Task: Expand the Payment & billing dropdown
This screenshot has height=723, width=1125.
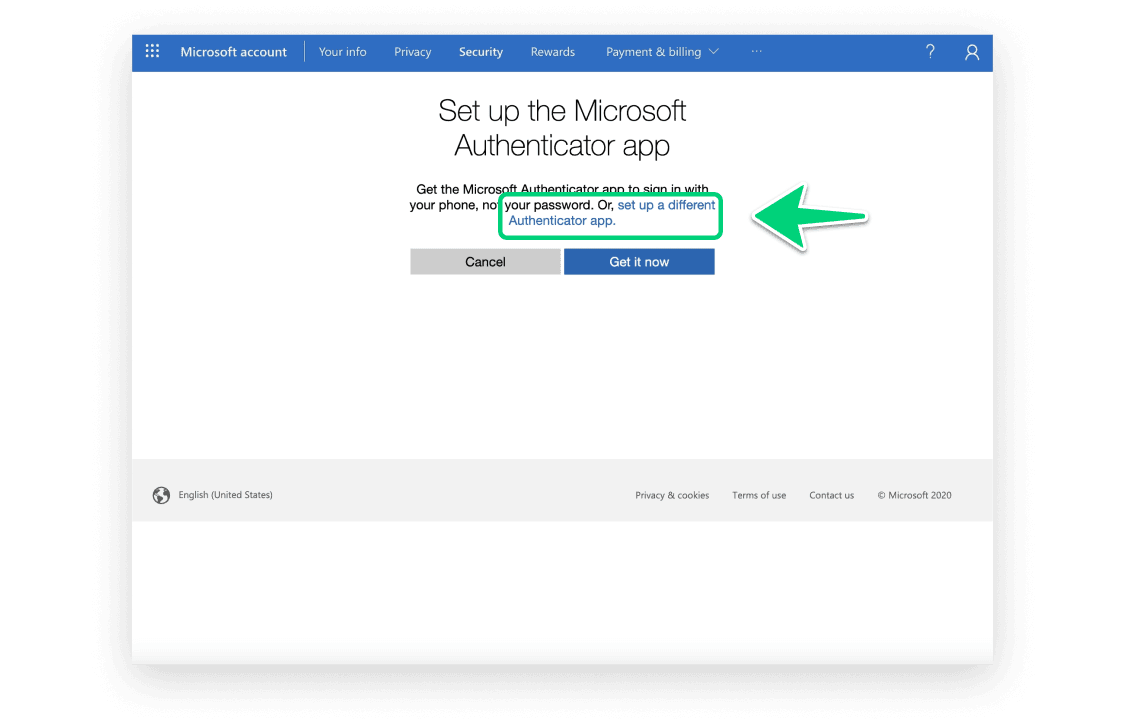Action: [x=662, y=52]
